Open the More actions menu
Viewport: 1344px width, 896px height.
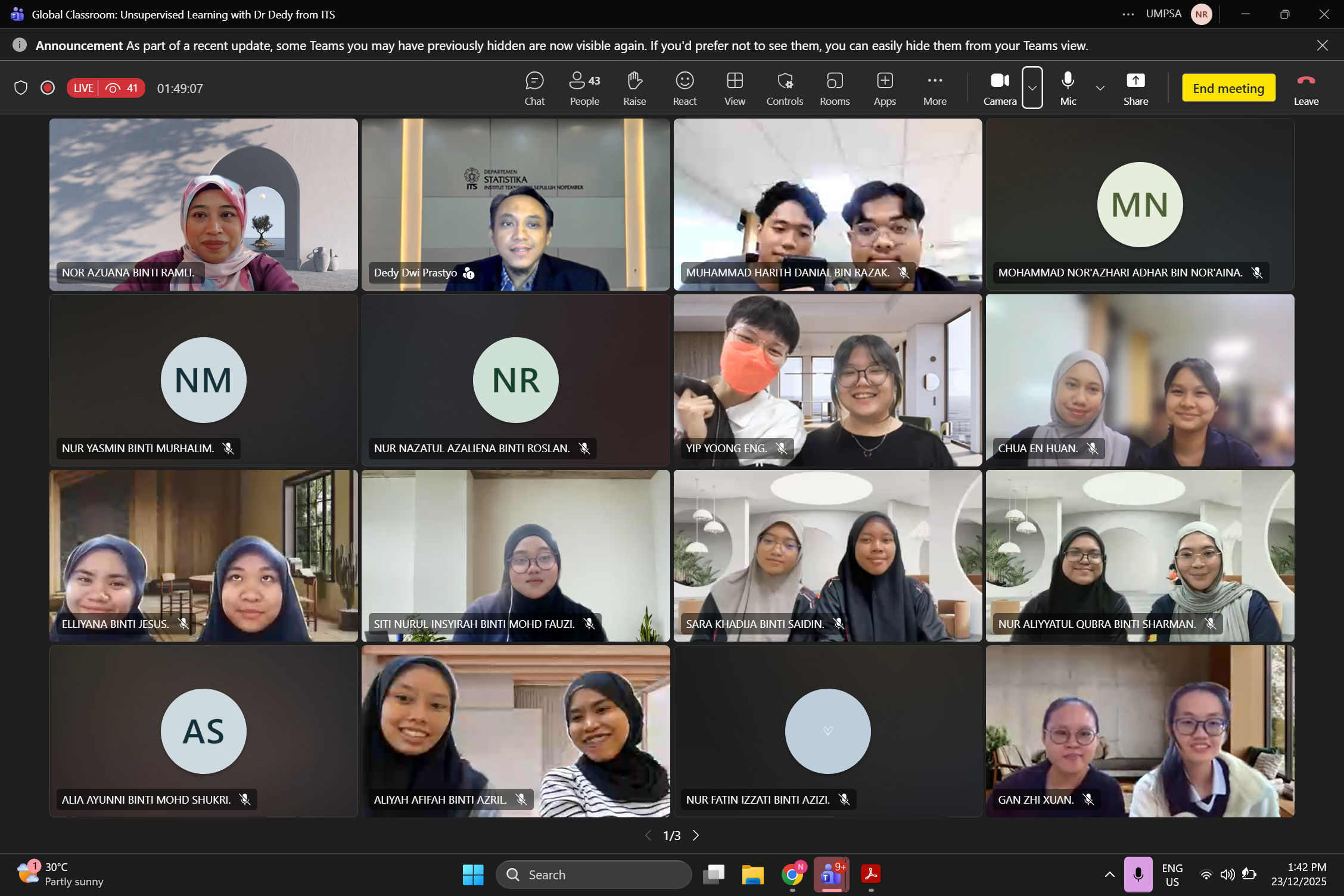click(935, 88)
